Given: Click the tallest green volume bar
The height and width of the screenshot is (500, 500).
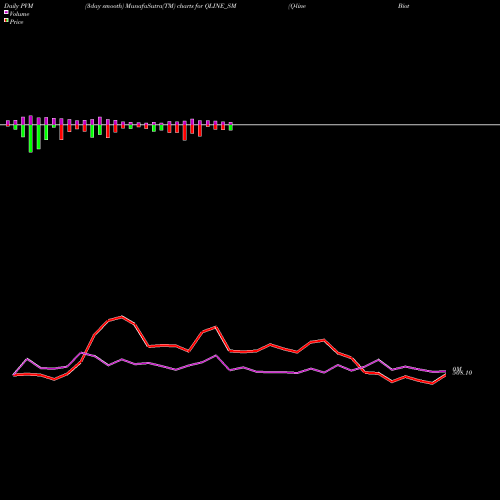Looking at the screenshot, I should [x=31, y=138].
